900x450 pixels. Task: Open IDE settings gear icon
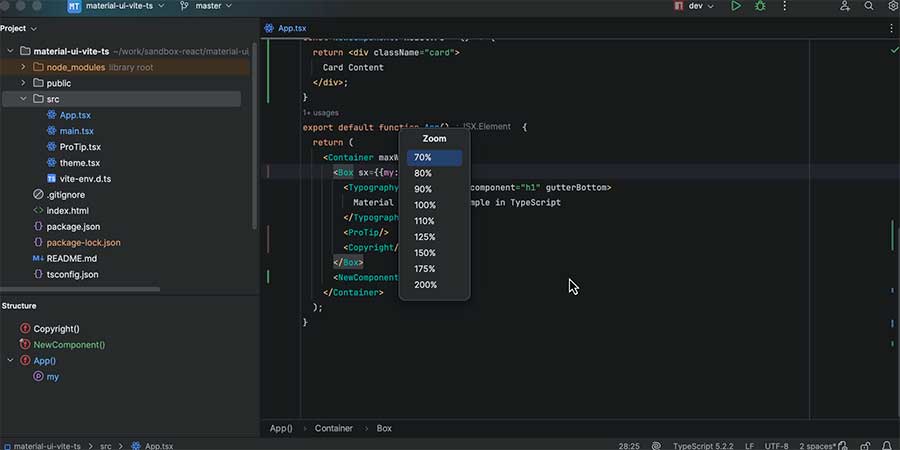892,6
